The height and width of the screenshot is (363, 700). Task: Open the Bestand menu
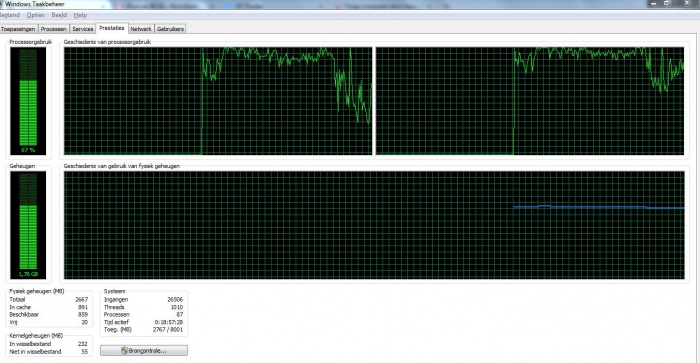tap(10, 15)
